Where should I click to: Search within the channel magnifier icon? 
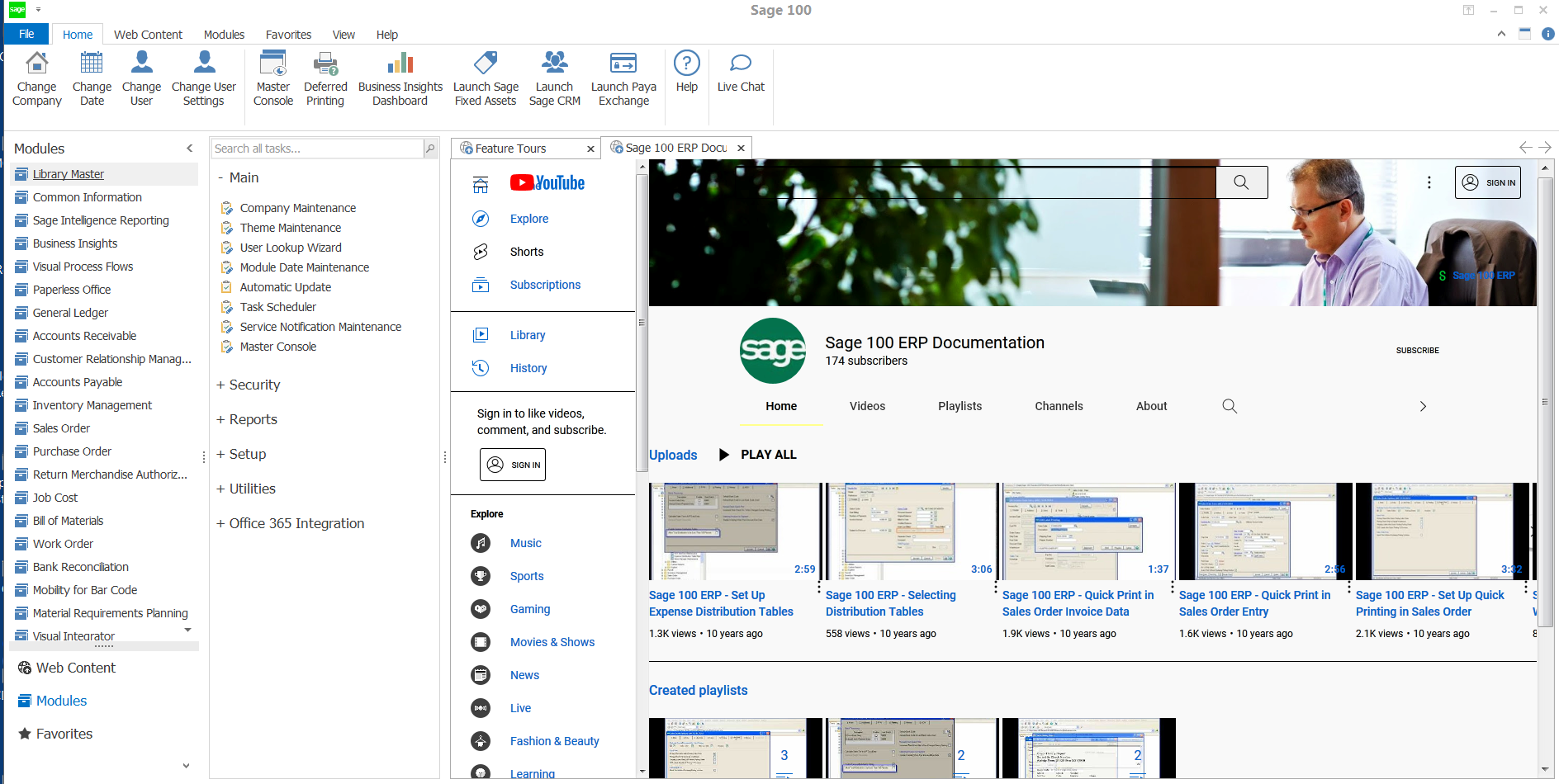pos(1230,406)
